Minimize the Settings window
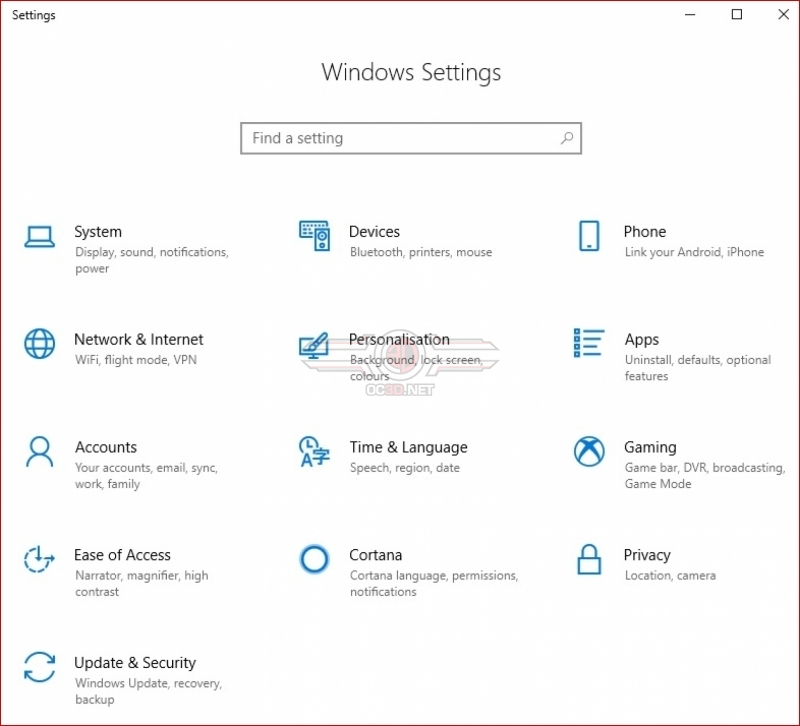The image size is (800, 726). [690, 15]
